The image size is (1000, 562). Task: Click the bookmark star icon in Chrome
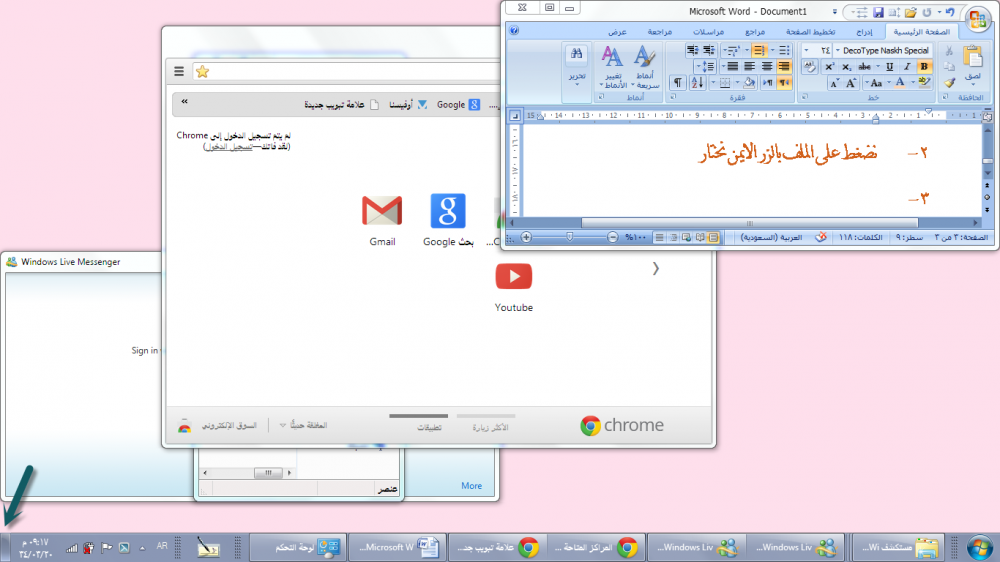point(202,71)
